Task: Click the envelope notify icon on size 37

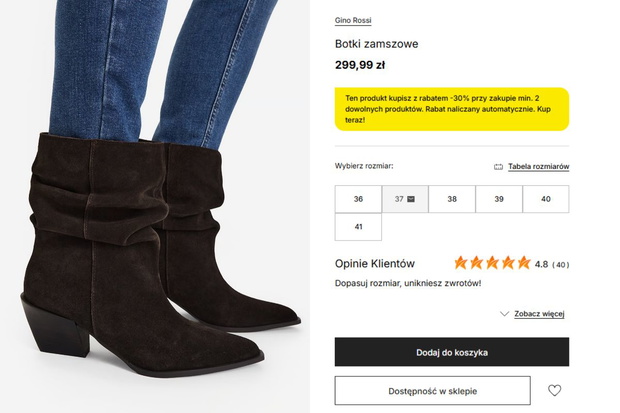Action: (x=411, y=199)
